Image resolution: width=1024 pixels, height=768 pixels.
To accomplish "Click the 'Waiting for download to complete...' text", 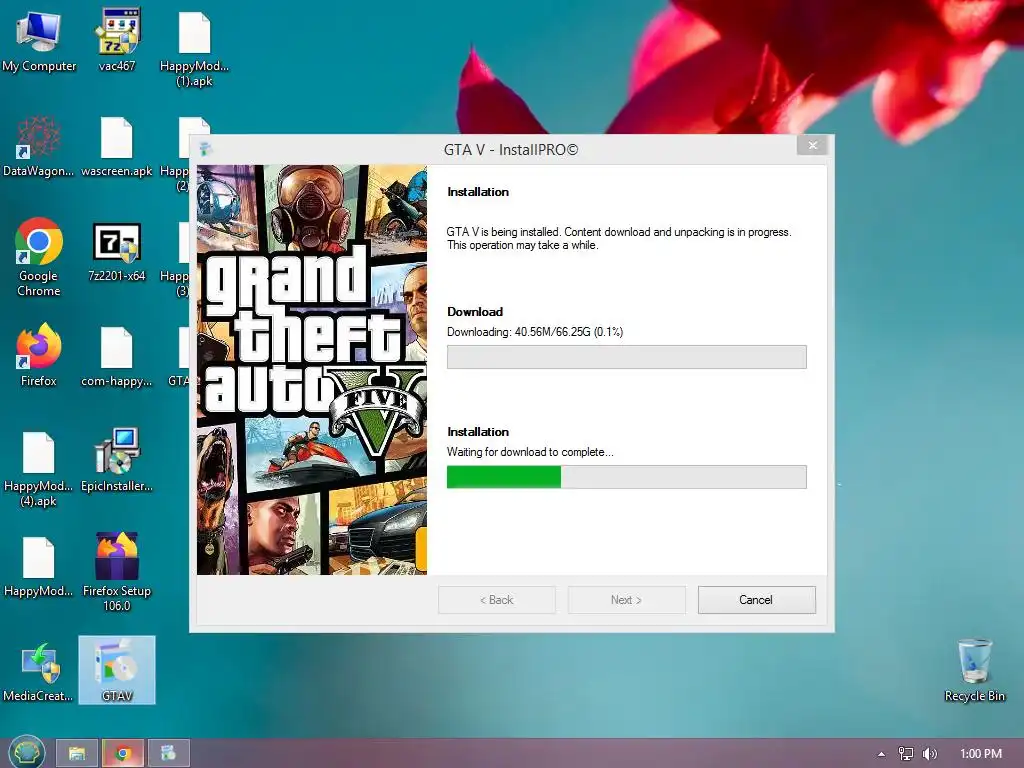I will 530,452.
